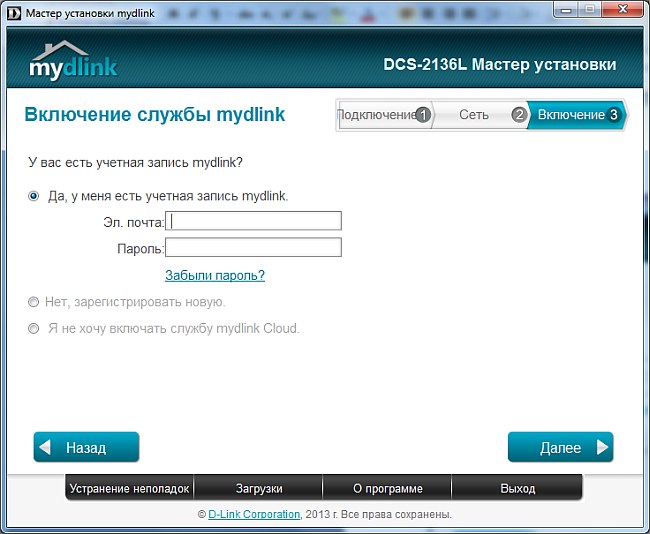
Task: Click step 1 circle in wizard progress
Action: [423, 115]
